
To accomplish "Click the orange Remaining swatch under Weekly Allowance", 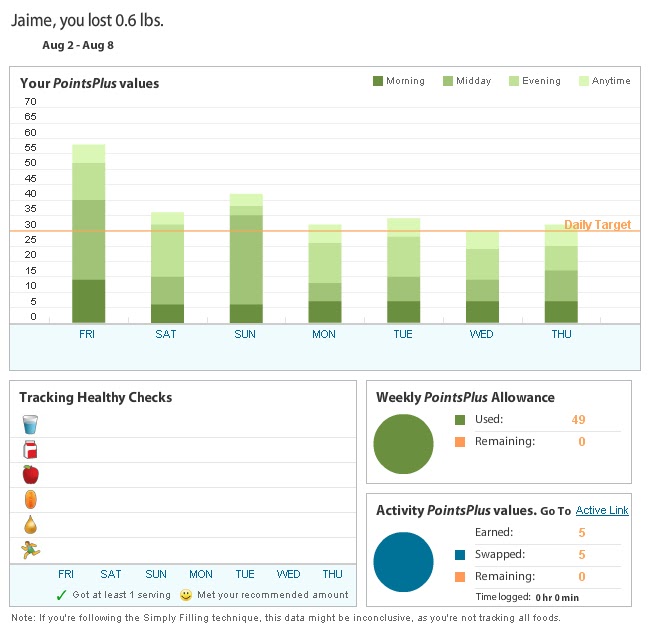I will [x=460, y=442].
